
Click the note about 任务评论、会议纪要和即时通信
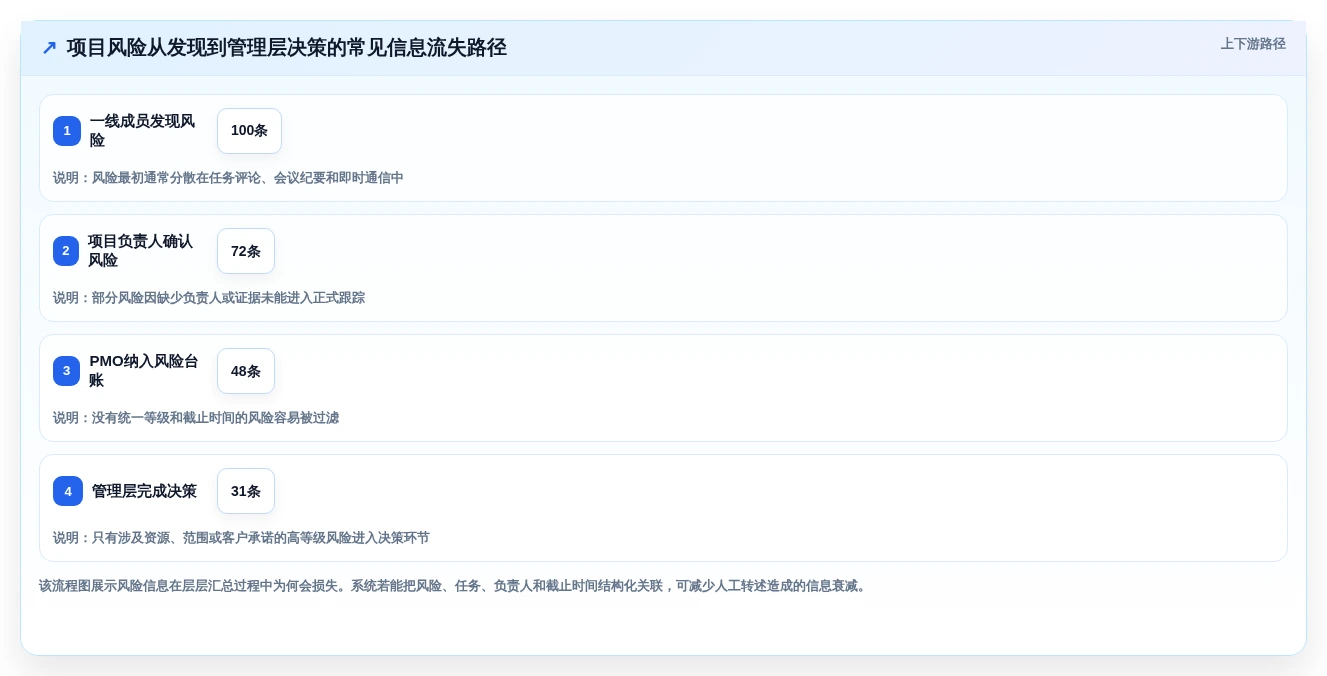pyautogui.click(x=228, y=178)
